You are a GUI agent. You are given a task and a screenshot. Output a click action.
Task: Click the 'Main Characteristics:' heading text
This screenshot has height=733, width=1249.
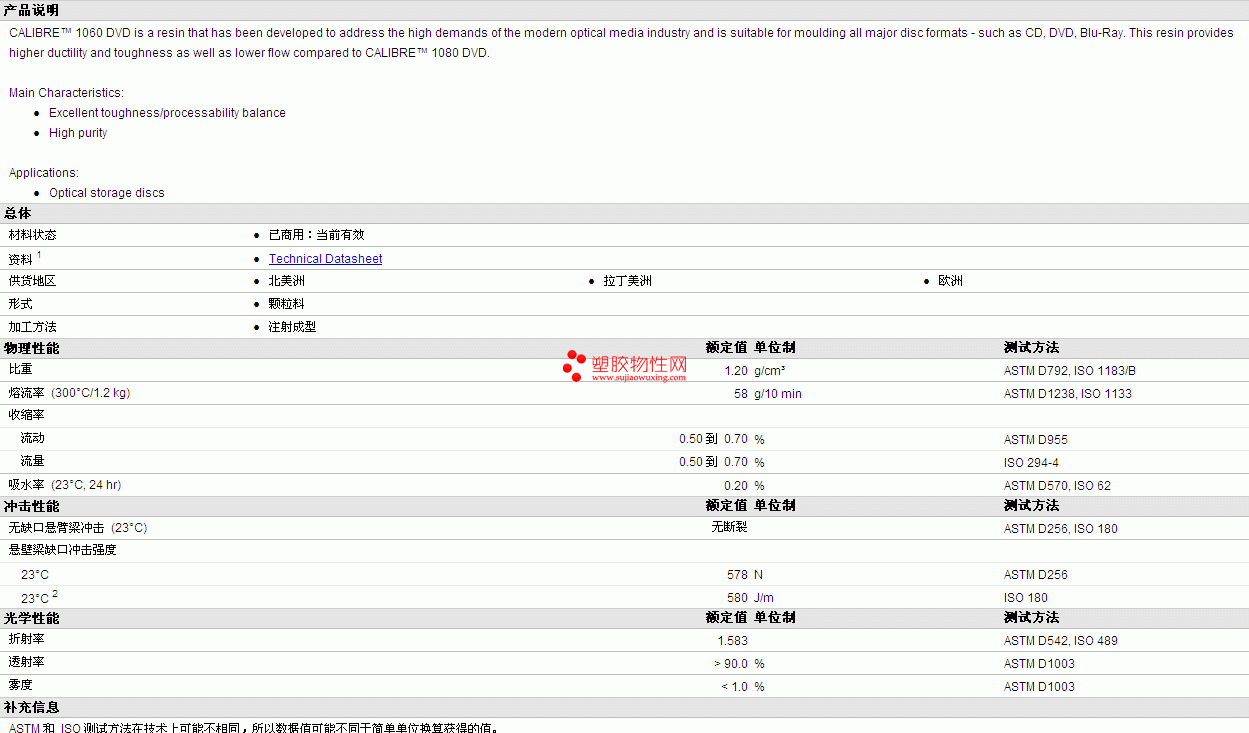pos(66,93)
